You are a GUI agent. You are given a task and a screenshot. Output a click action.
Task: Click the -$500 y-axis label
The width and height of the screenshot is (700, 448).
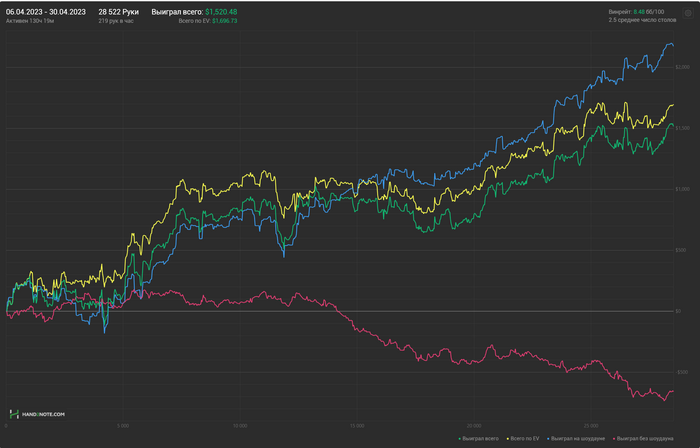681,372
